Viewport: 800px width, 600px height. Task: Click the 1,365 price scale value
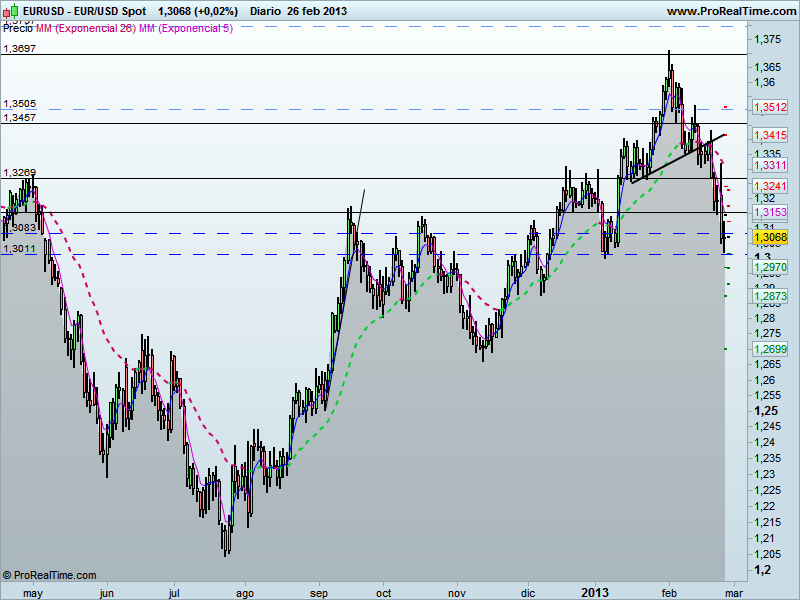[x=767, y=67]
